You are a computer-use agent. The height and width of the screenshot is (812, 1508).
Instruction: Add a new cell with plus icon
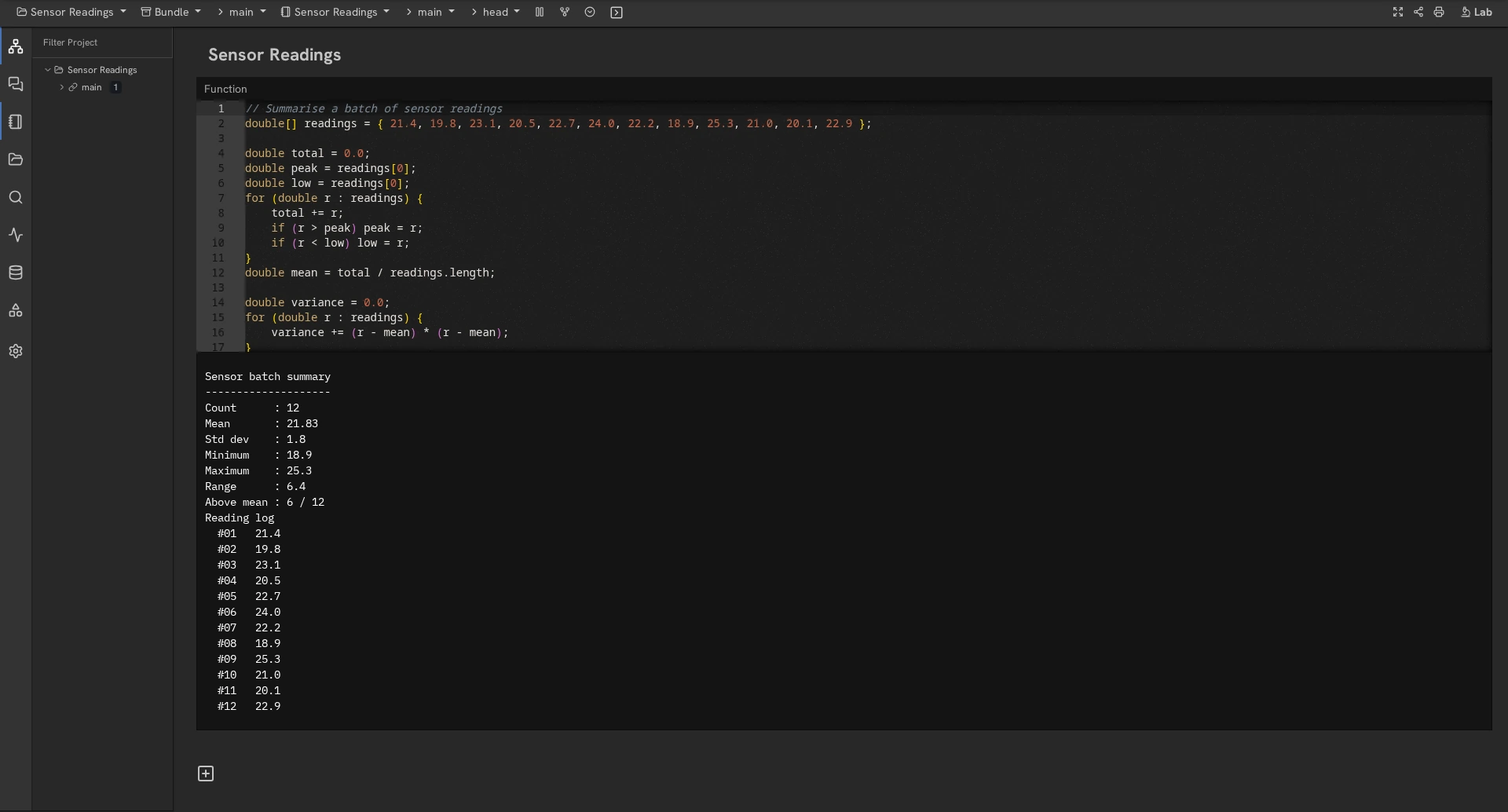pyautogui.click(x=206, y=774)
